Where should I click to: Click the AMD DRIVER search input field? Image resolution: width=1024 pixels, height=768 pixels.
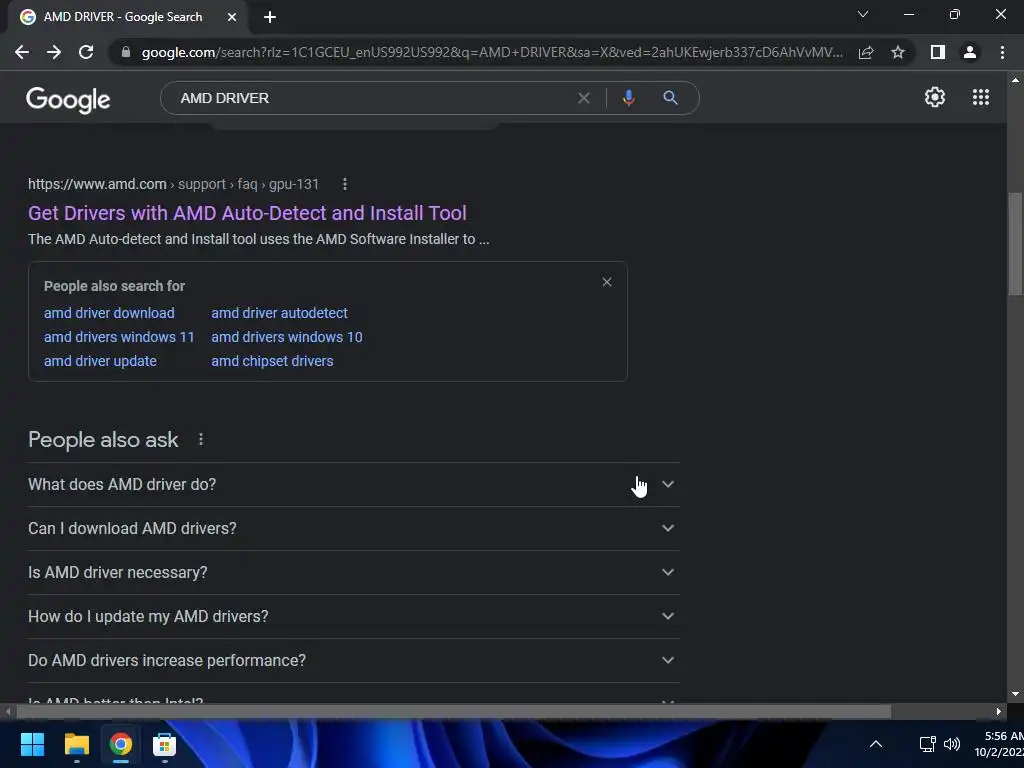(x=372, y=98)
